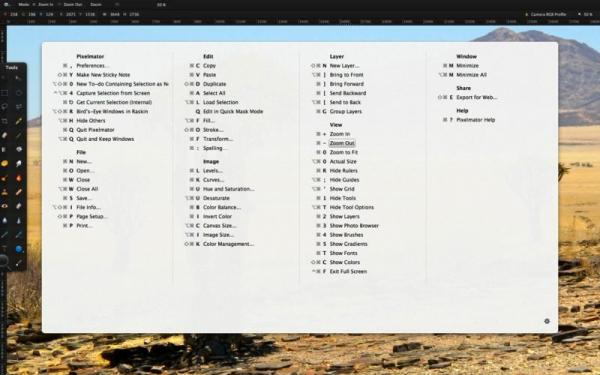Choose Hue and Saturation from Image list
This screenshot has height=375, width=600.
[228, 189]
